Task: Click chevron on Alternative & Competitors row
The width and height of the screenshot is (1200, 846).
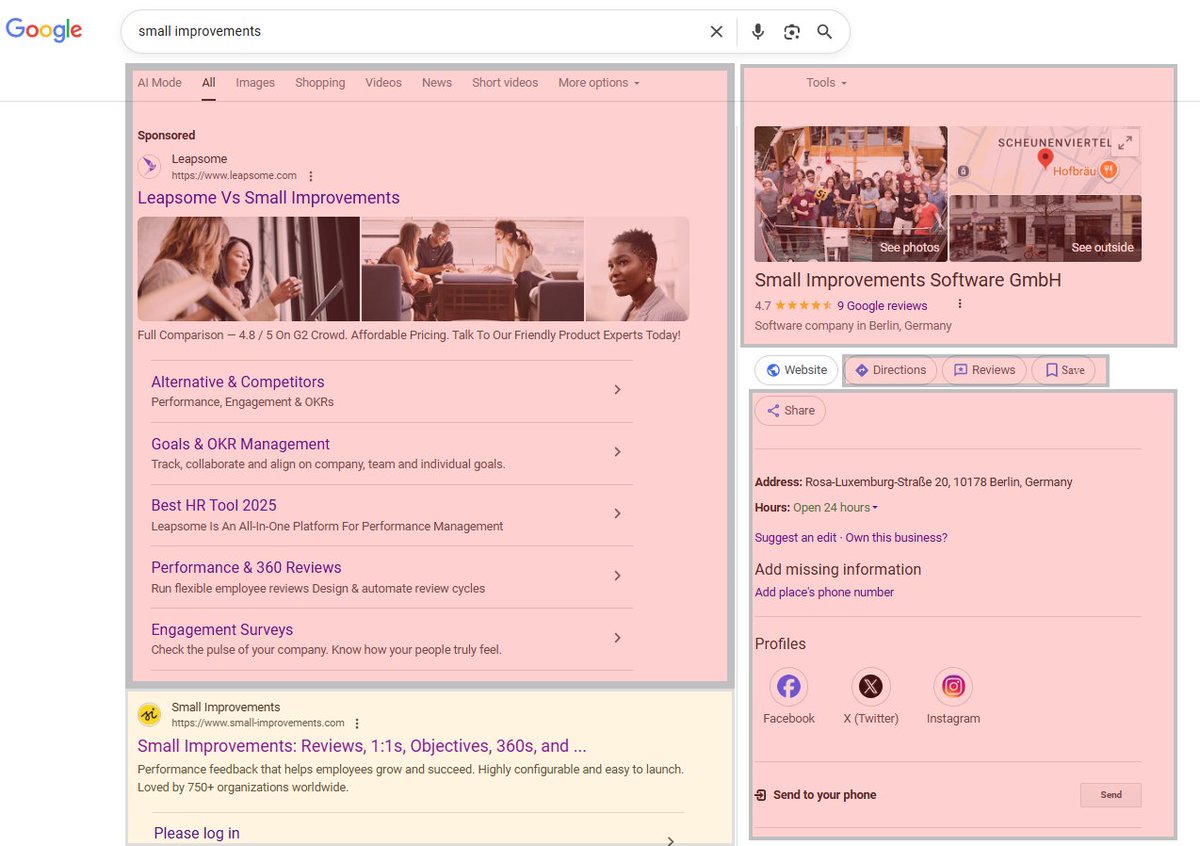Action: pyautogui.click(x=617, y=390)
